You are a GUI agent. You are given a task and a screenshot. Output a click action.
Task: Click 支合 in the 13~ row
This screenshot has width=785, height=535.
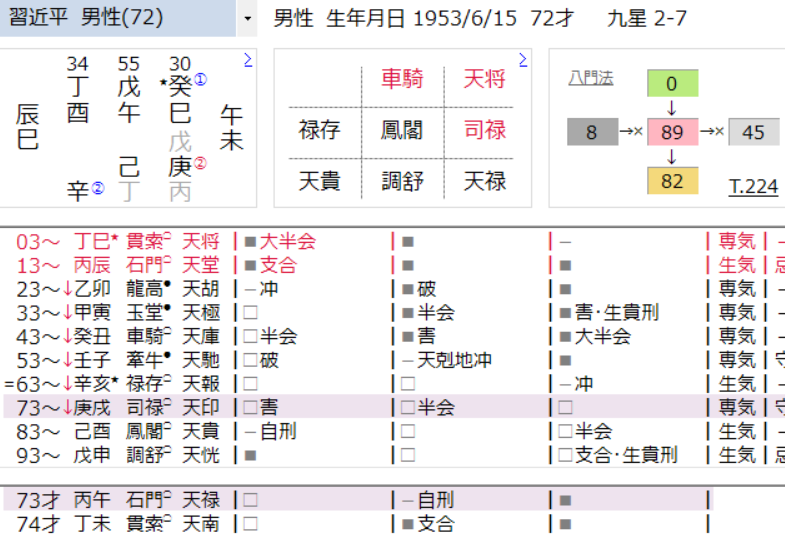(x=278, y=265)
